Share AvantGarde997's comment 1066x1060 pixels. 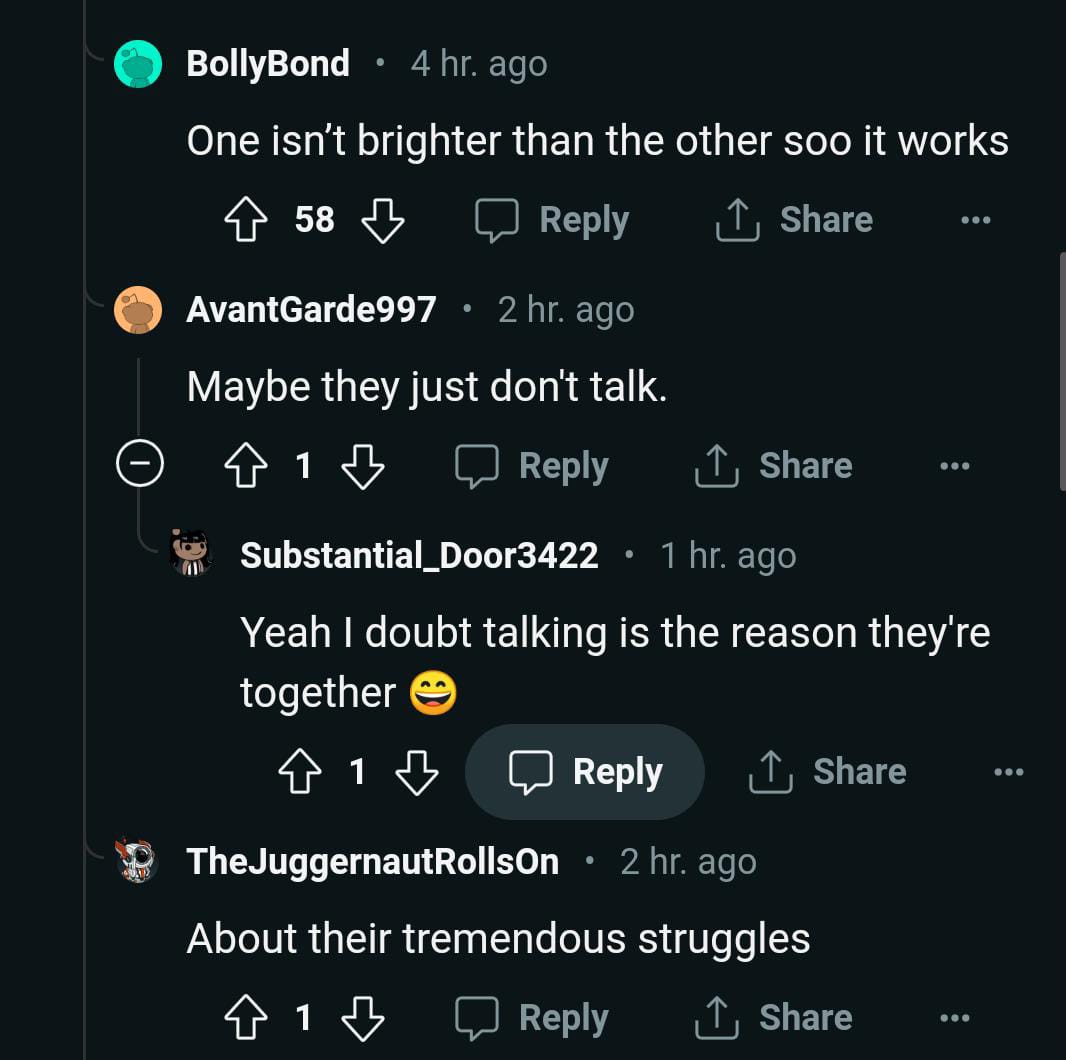[x=774, y=466]
